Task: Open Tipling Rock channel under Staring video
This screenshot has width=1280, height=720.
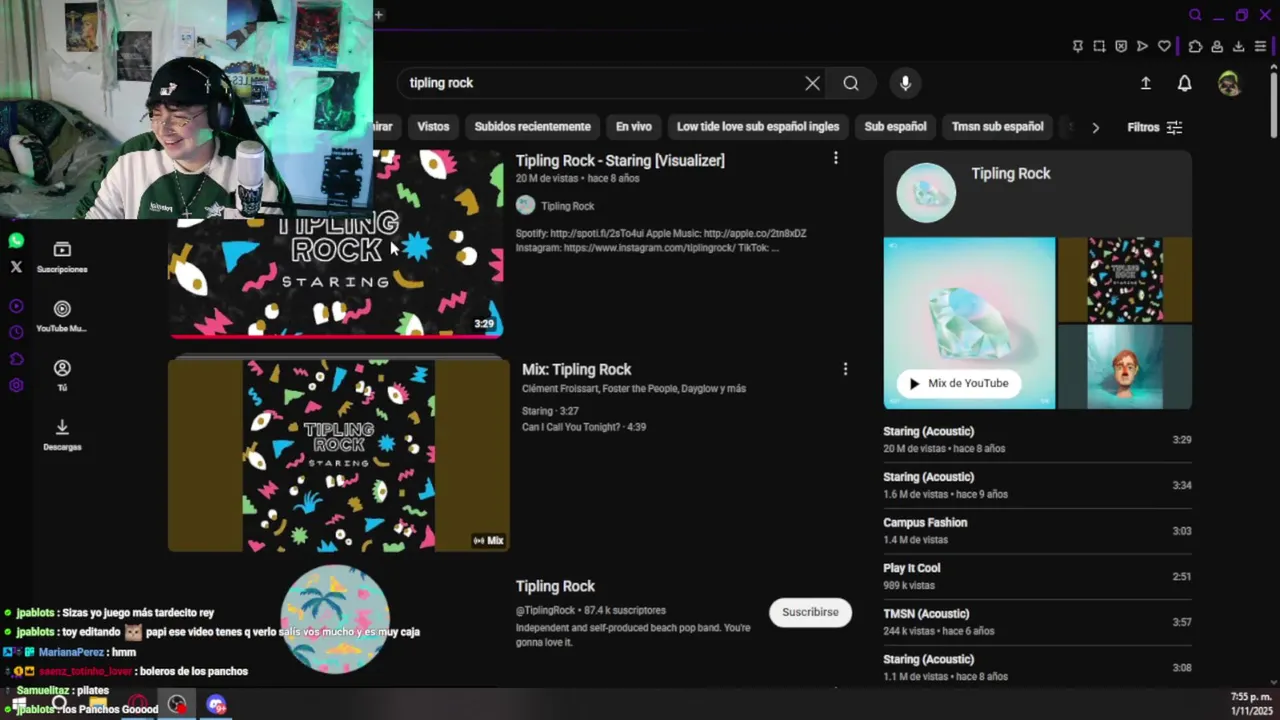Action: (567, 206)
